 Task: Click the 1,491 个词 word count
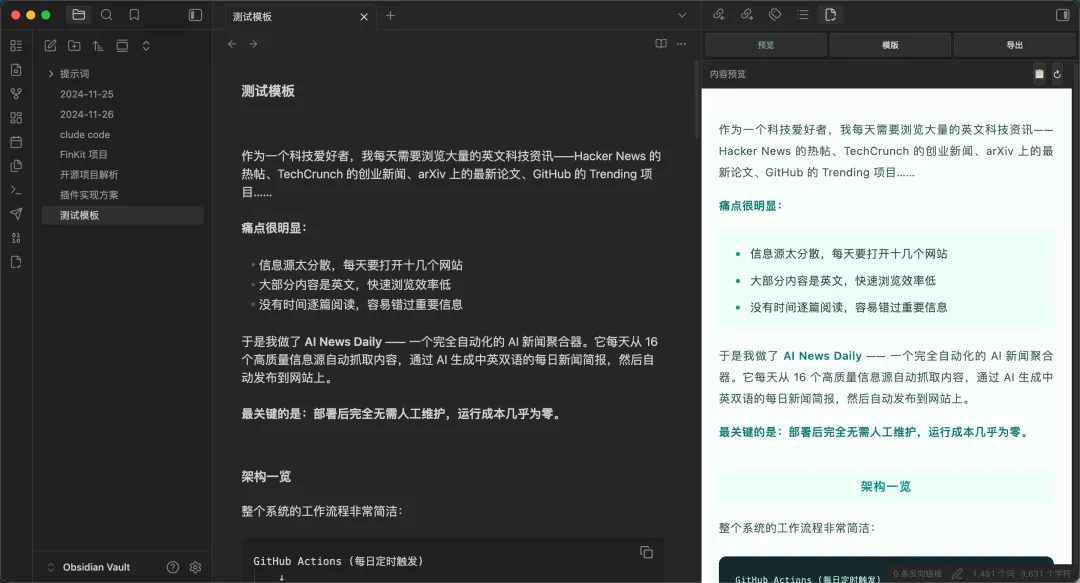993,573
